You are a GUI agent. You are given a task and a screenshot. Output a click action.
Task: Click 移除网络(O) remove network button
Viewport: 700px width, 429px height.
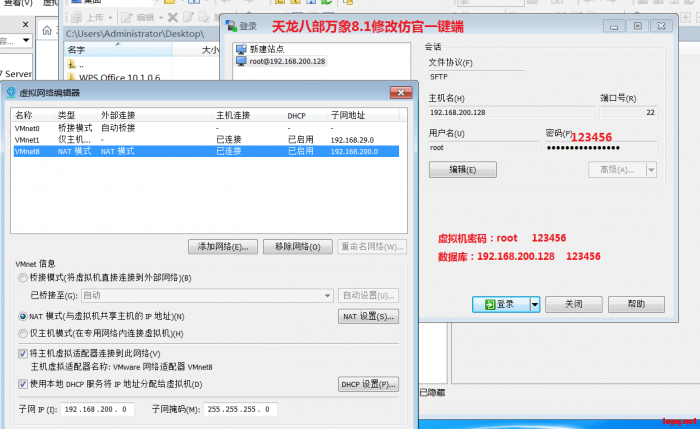coord(298,247)
